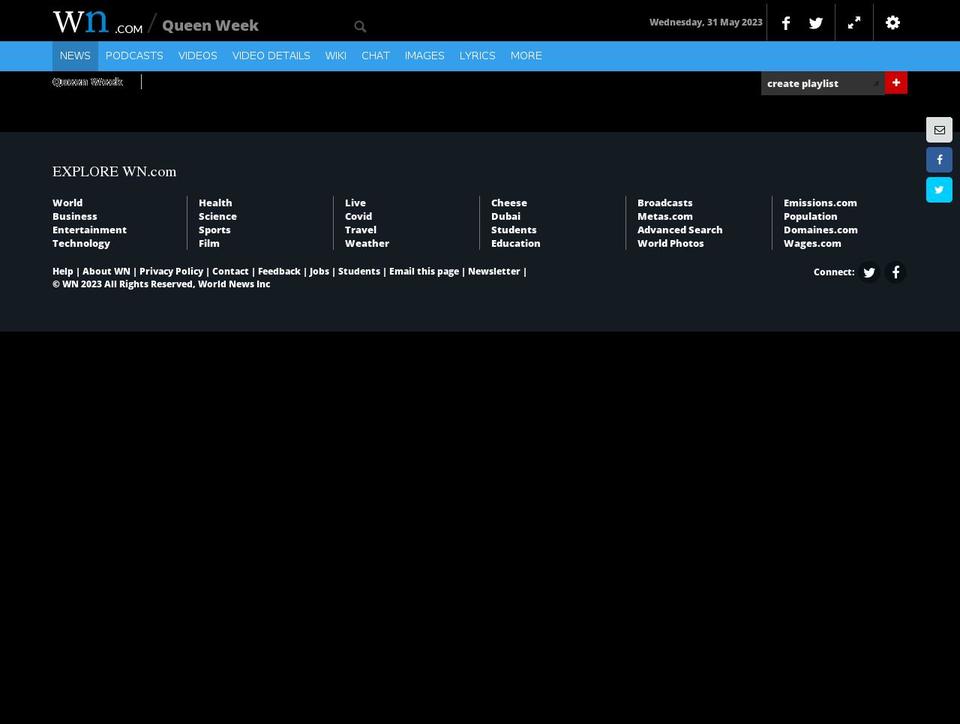Open Entertainment footer link
Screen dimensions: 960x724
pyautogui.click(x=89, y=230)
